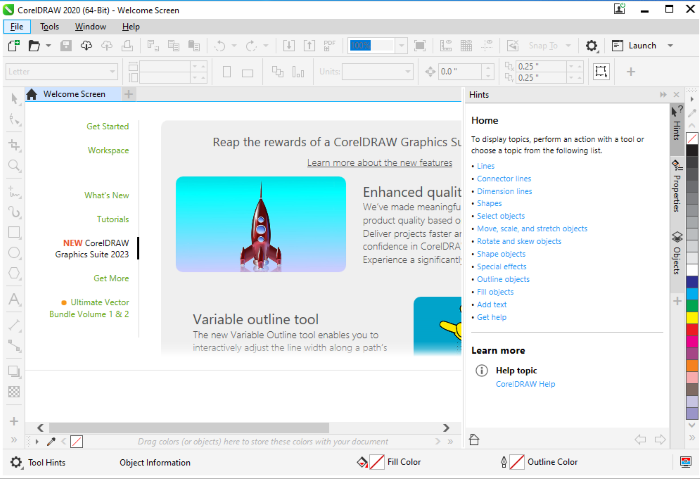The image size is (700, 479).
Task: Click the Launch button
Action: 634,46
